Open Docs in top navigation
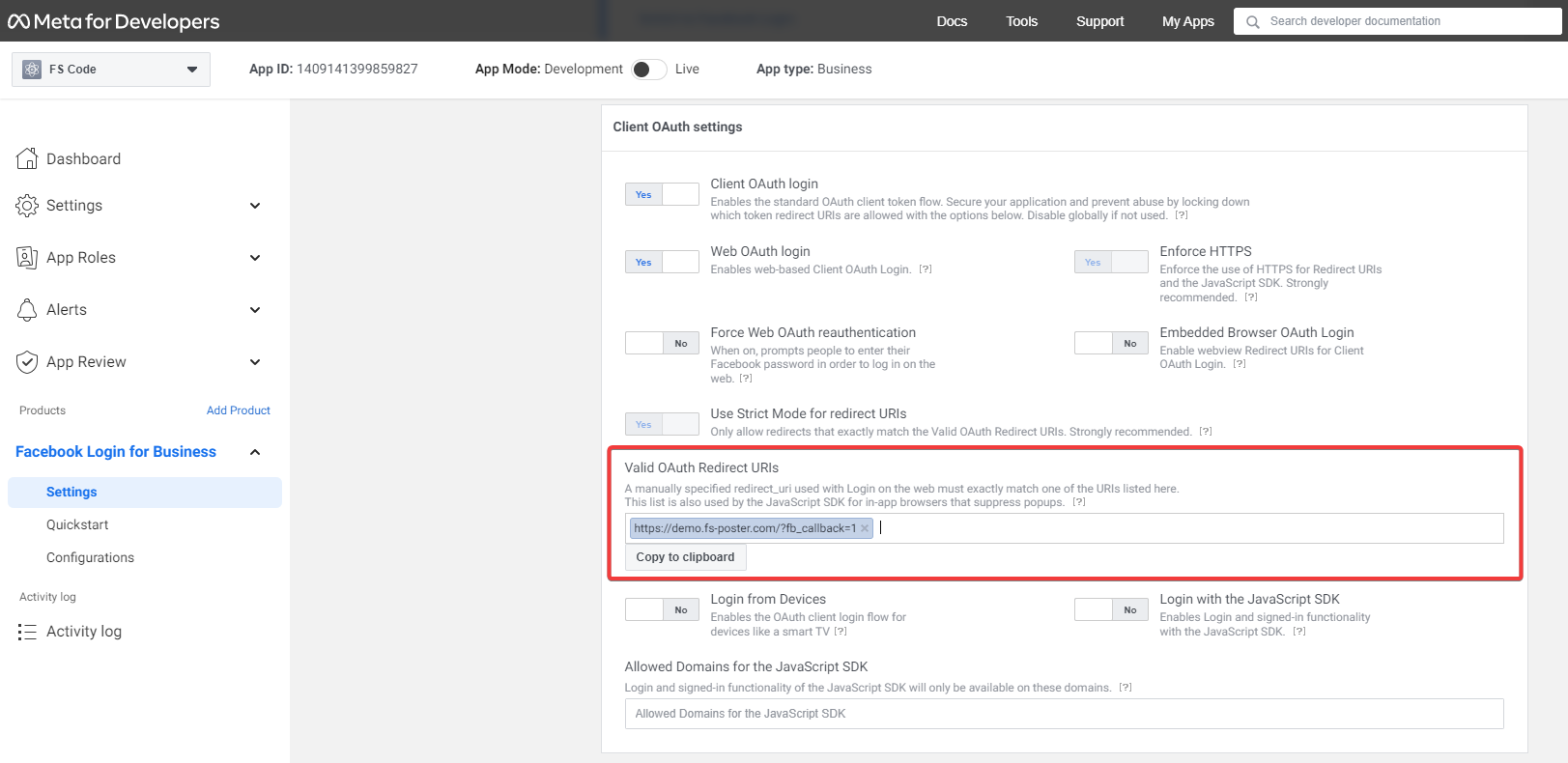Screen dimensions: 1568x763 pos(952,21)
